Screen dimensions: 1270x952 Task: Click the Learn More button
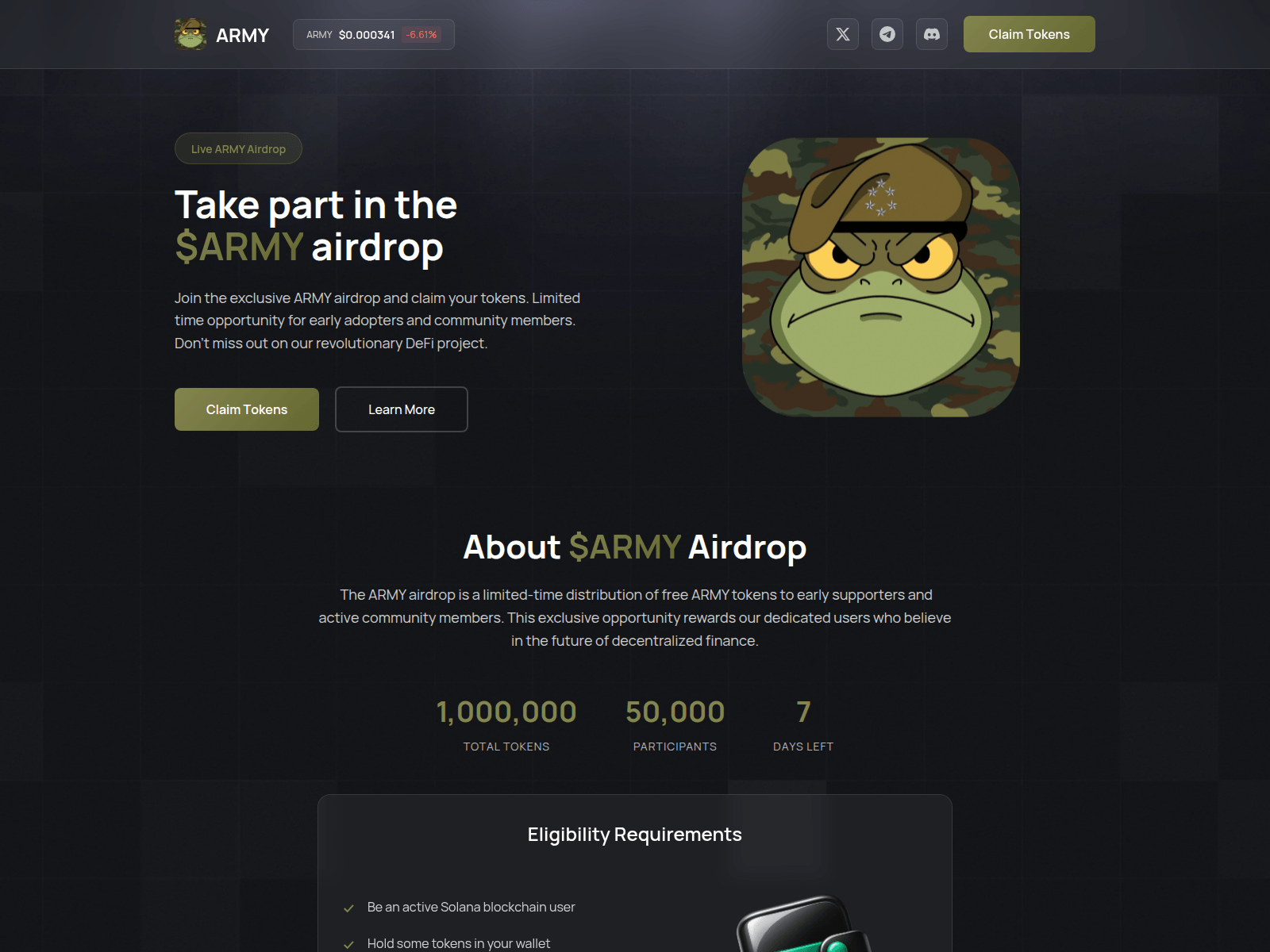tap(402, 409)
